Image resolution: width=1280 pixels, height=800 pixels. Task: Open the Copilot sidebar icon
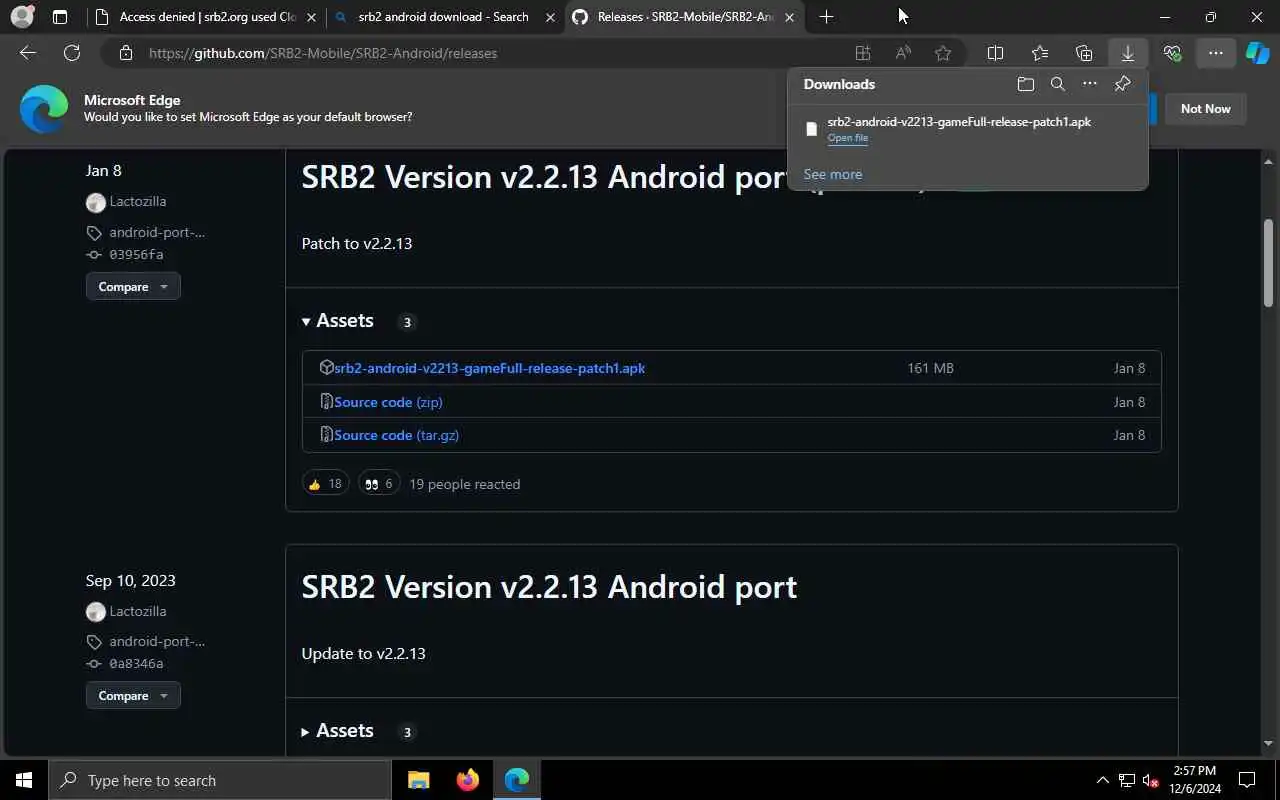tap(1257, 53)
